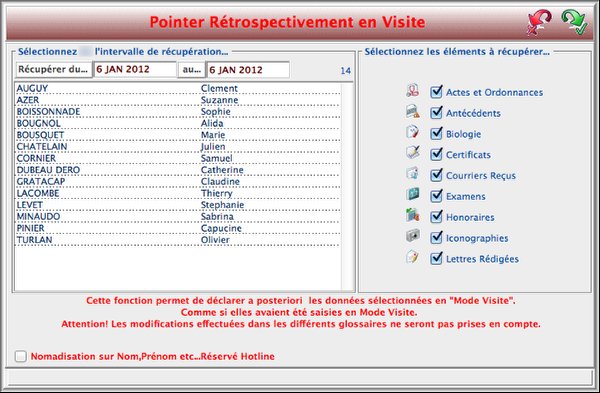The height and width of the screenshot is (393, 600).
Task: Click the Biologie icon
Action: coord(412,132)
